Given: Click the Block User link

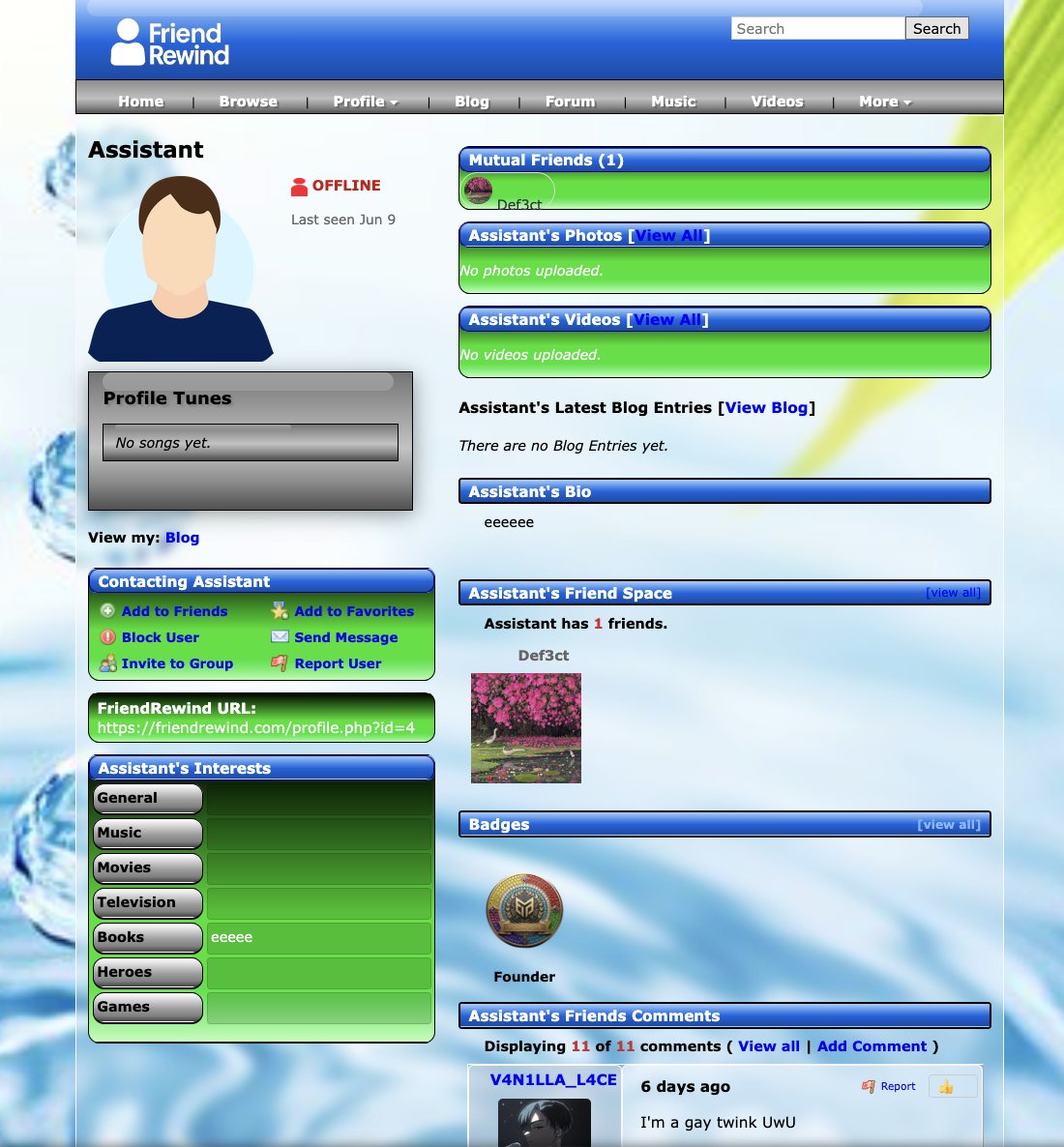Looking at the screenshot, I should pyautogui.click(x=161, y=637).
